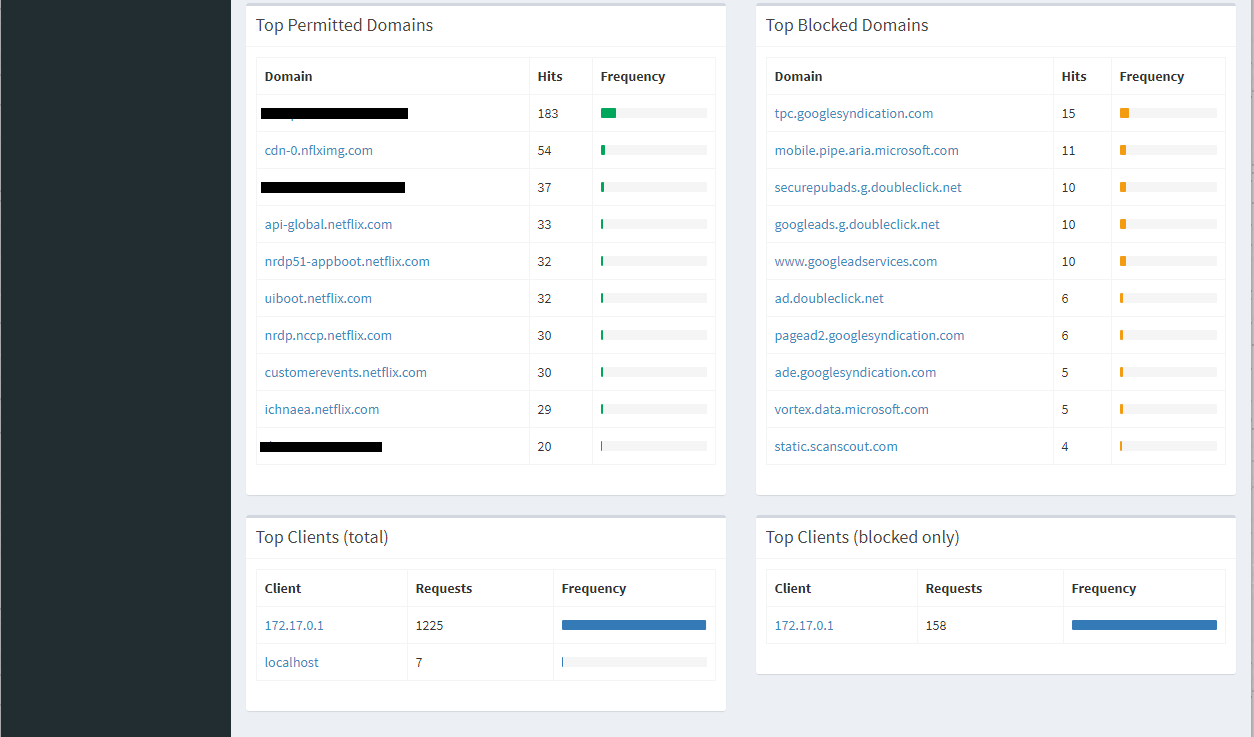Open 172.17.0.1 in Top Clients (blocked only)
Viewport: 1254px width, 737px height.
coord(804,625)
